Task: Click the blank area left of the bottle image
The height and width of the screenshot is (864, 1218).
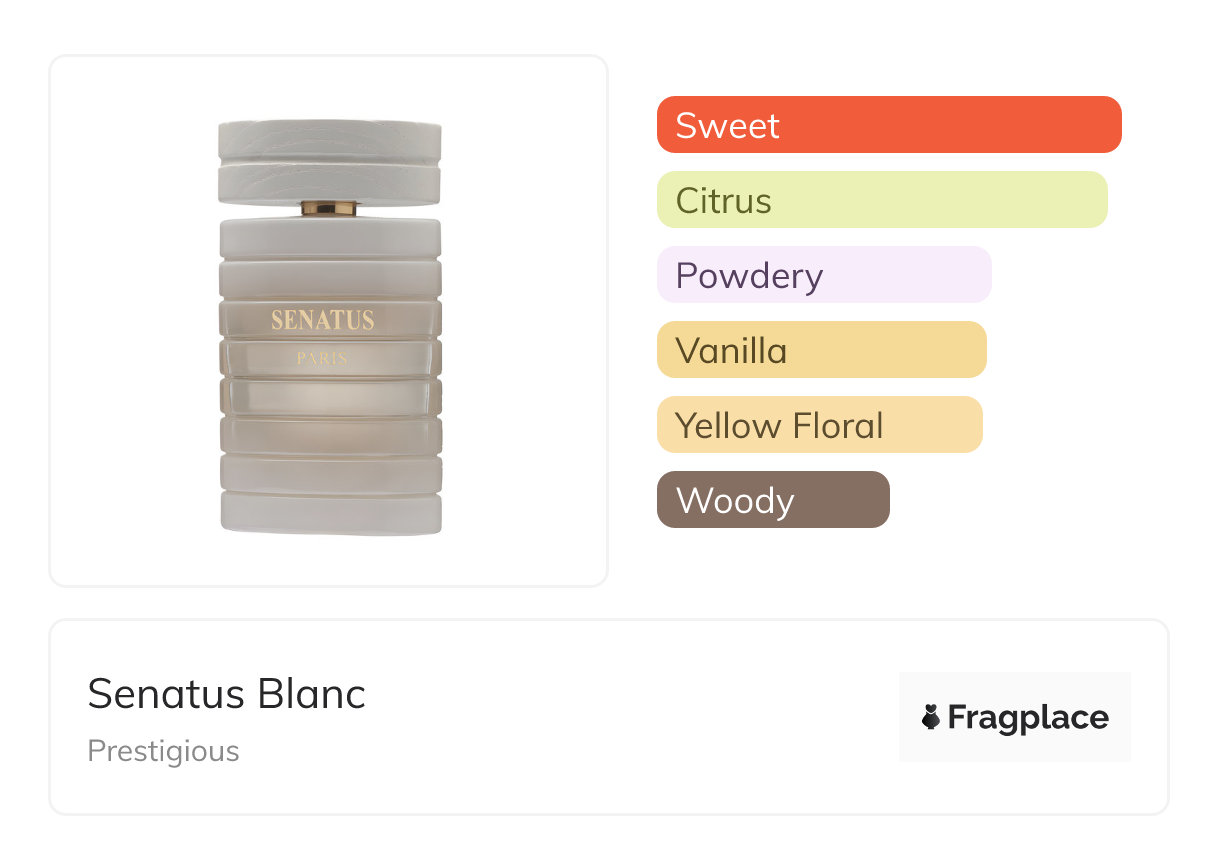Action: click(130, 320)
